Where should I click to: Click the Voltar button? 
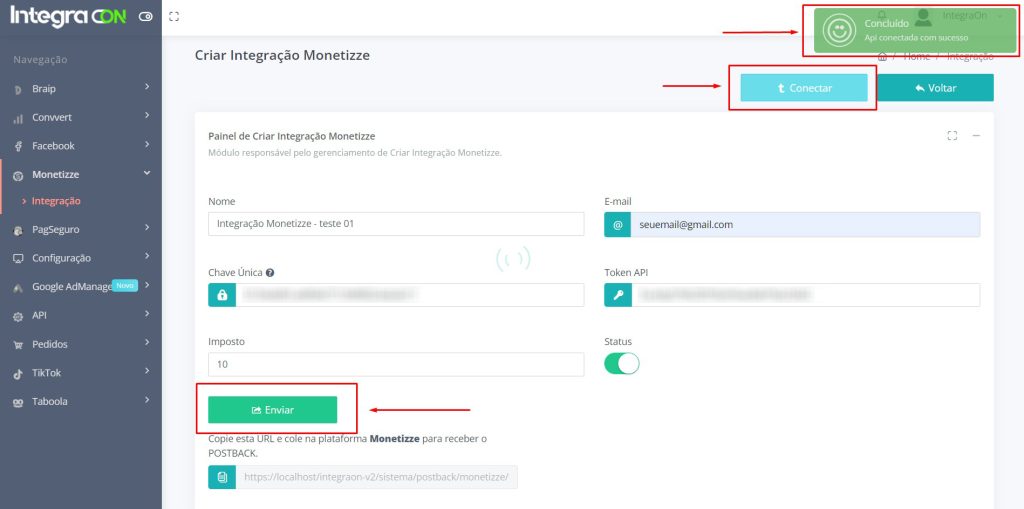[x=935, y=88]
